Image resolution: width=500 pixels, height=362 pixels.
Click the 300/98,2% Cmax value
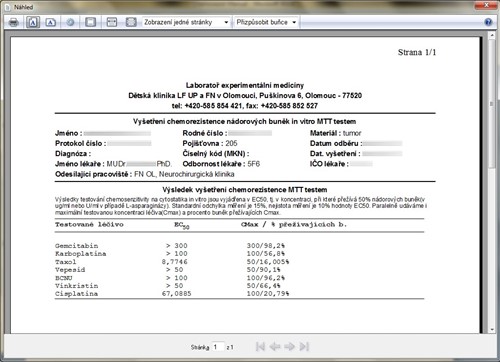click(266, 246)
